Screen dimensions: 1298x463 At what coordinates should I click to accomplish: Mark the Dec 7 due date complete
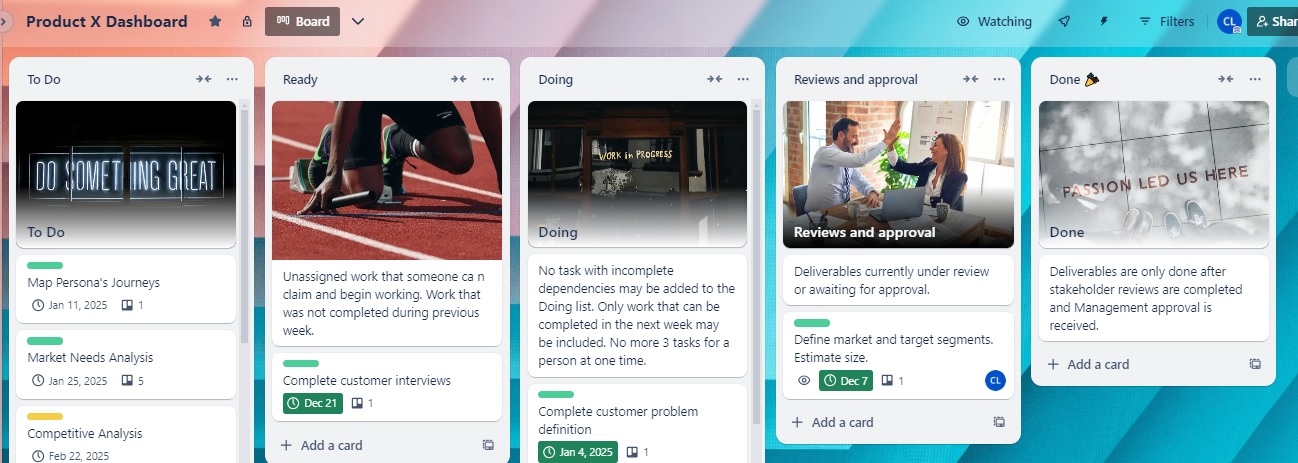click(846, 380)
